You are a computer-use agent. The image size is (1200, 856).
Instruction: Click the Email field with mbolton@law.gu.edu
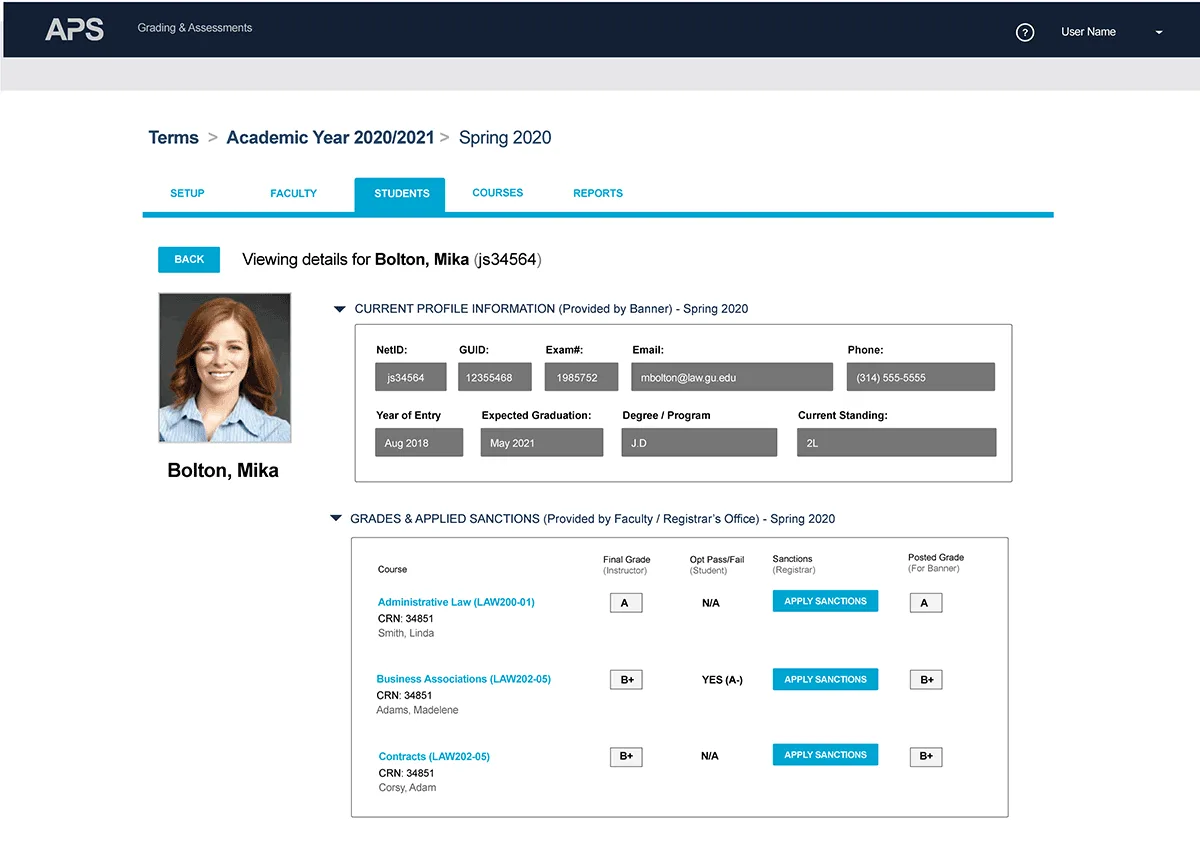click(x=731, y=377)
